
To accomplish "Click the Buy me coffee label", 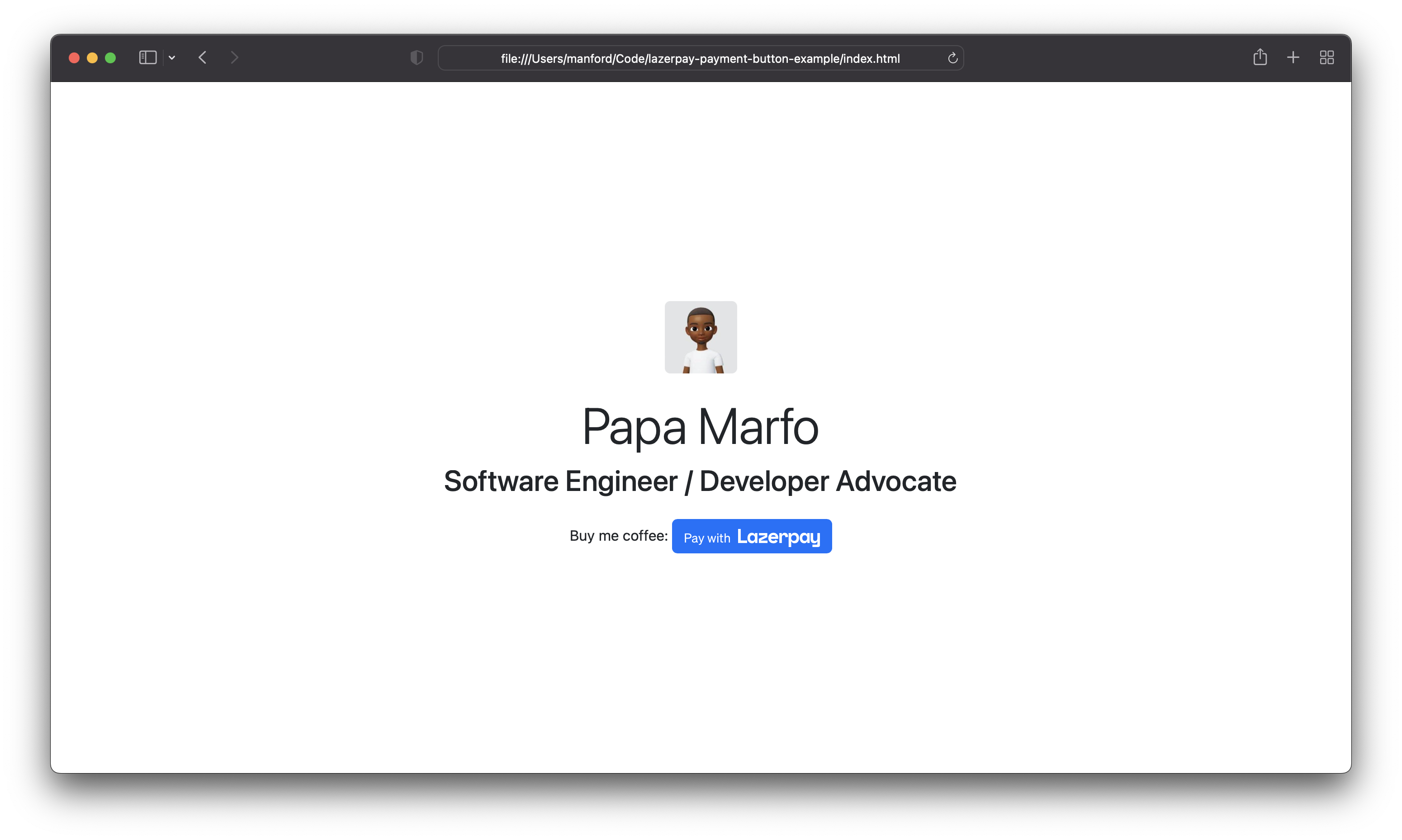I will tap(618, 535).
